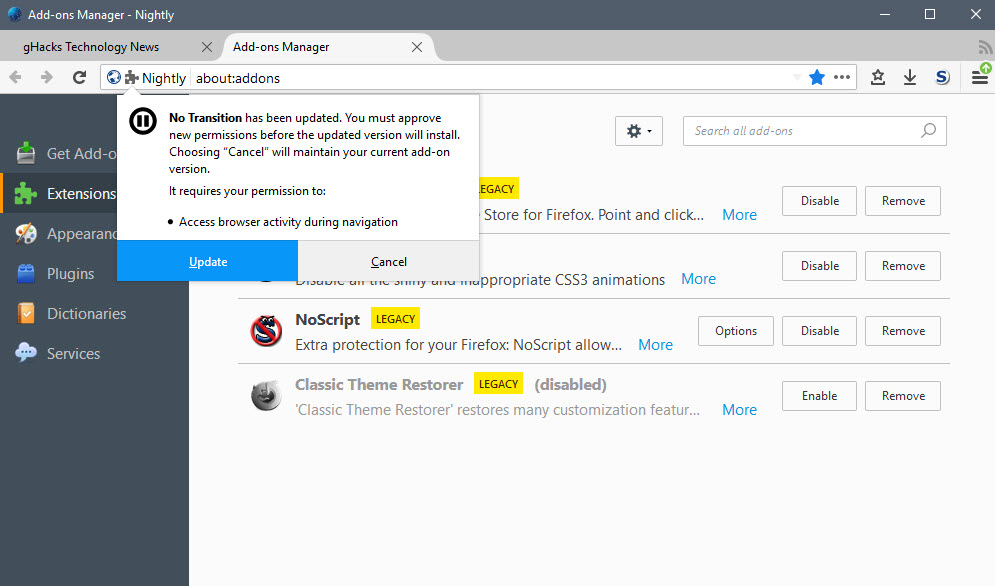Click the RSS feed icon in tab bar
This screenshot has width=995, height=586.
pyautogui.click(x=985, y=47)
